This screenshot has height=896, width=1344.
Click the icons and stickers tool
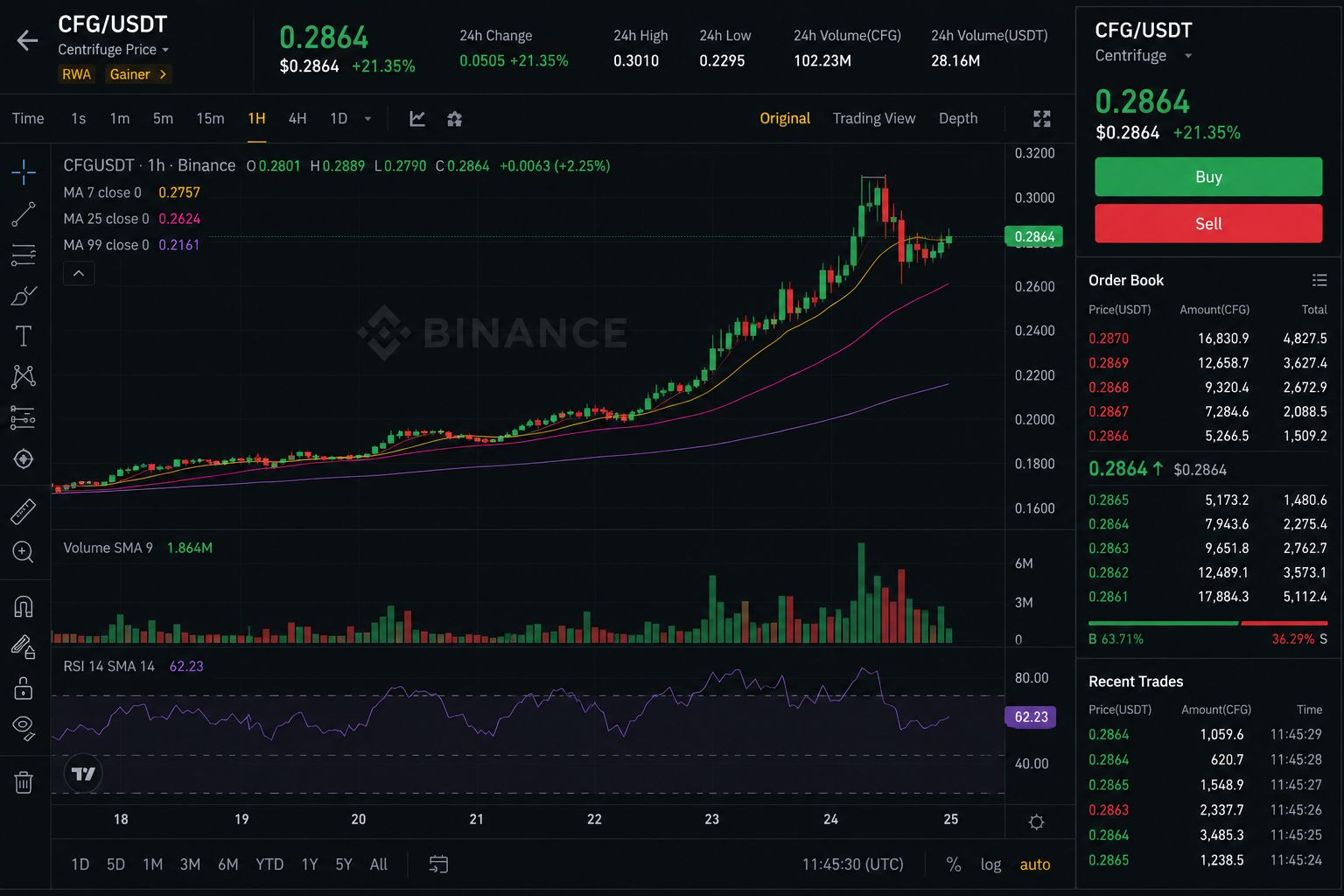click(24, 458)
